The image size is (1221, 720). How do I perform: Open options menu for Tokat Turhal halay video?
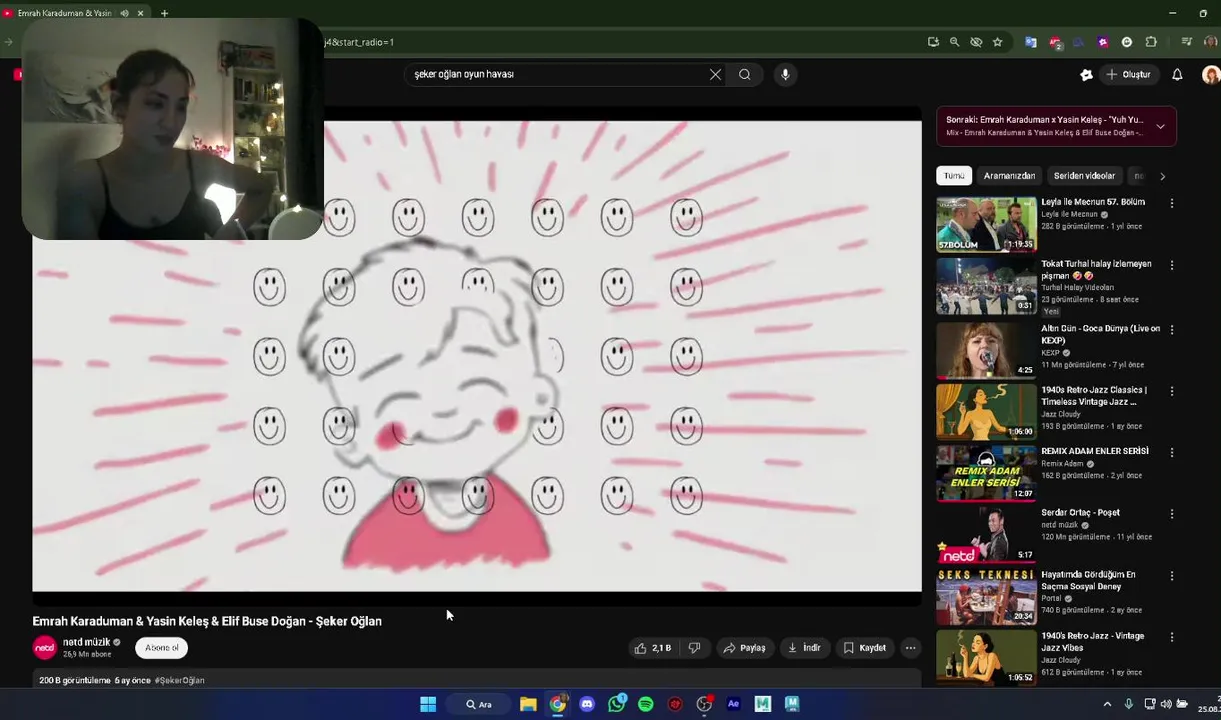tap(1172, 266)
